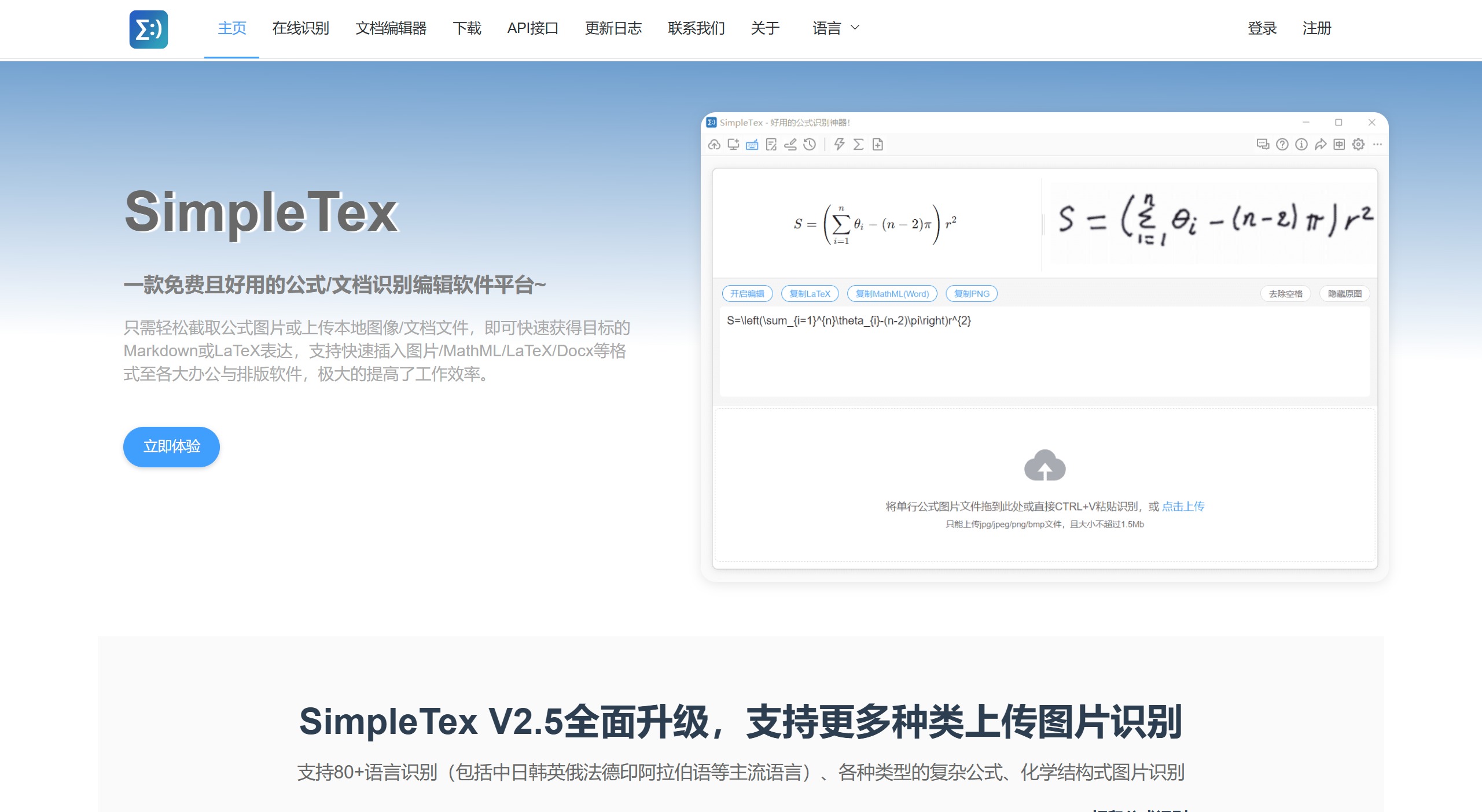1482x812 pixels.
Task: Toggle the 隐藏原图 option
Action: pyautogui.click(x=1345, y=294)
